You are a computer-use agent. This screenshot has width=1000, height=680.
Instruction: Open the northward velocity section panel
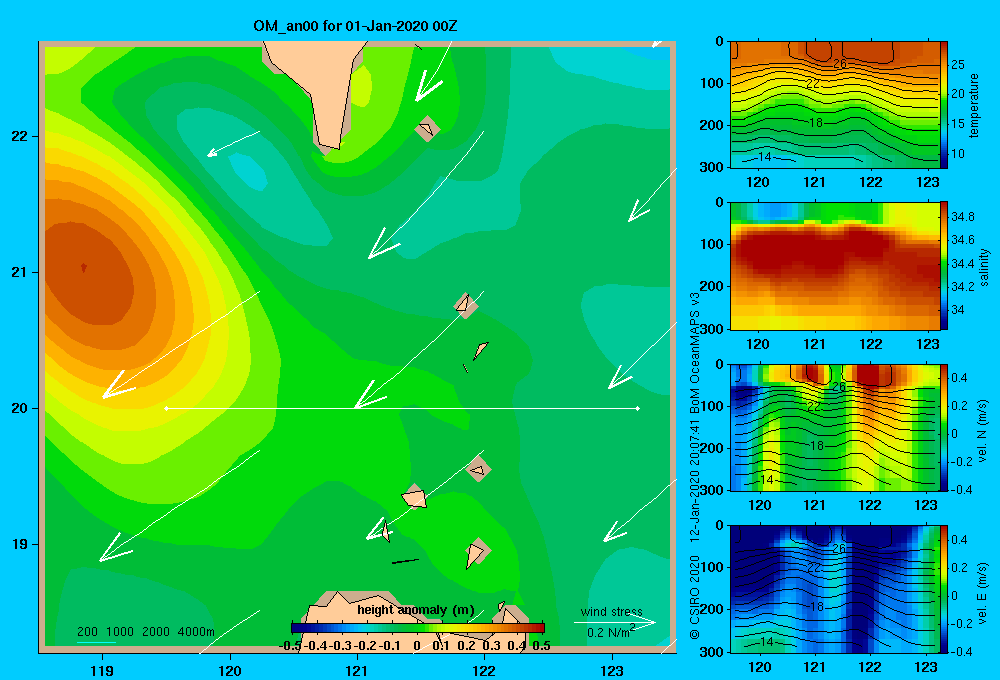[835, 428]
